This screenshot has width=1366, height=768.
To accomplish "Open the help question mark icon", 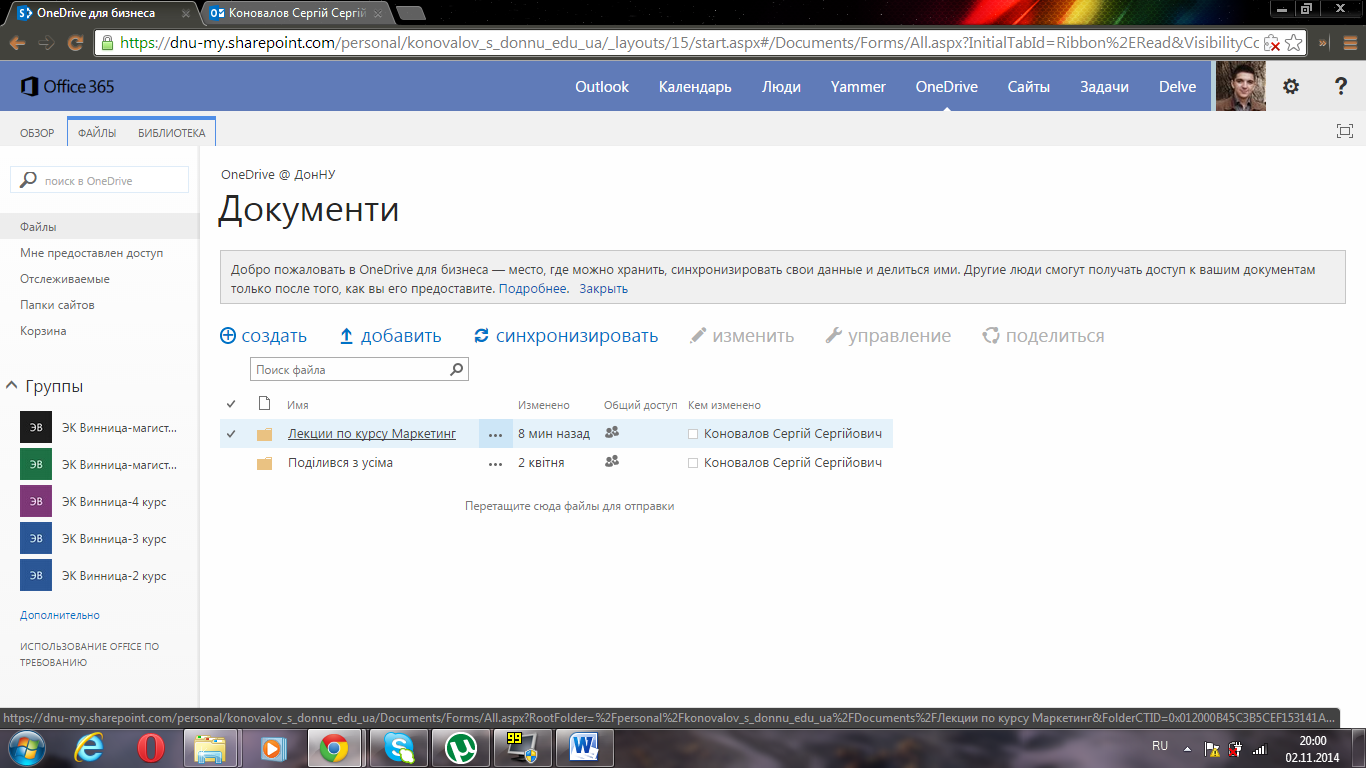I will 1341,87.
